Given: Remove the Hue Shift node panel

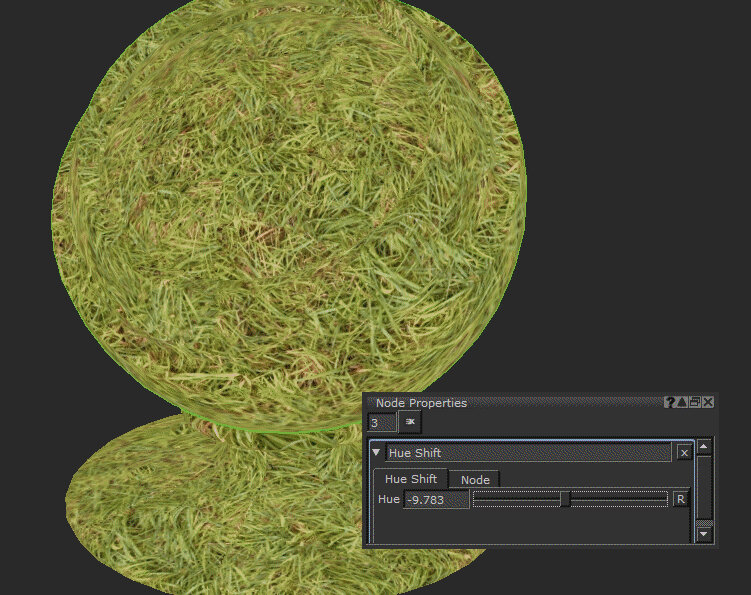Looking at the screenshot, I should click(x=684, y=453).
